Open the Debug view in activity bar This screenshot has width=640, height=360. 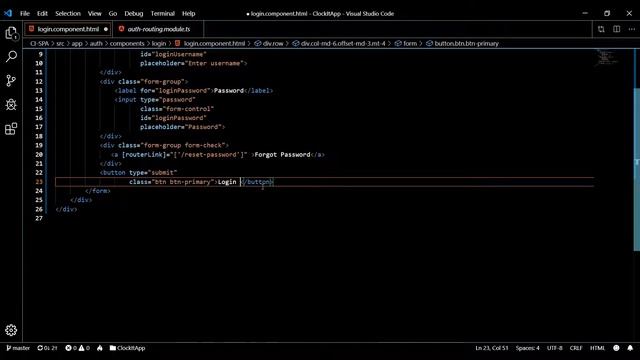tap(11, 104)
